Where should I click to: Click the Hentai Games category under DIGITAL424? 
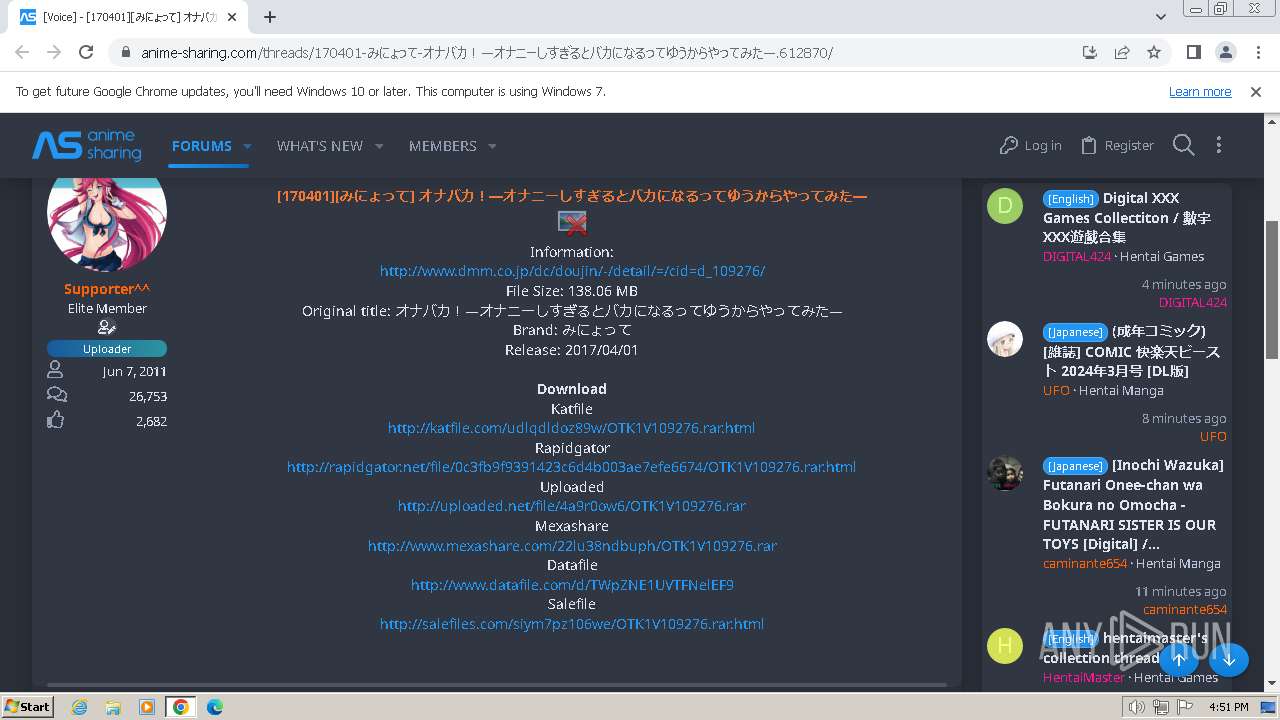point(1162,256)
